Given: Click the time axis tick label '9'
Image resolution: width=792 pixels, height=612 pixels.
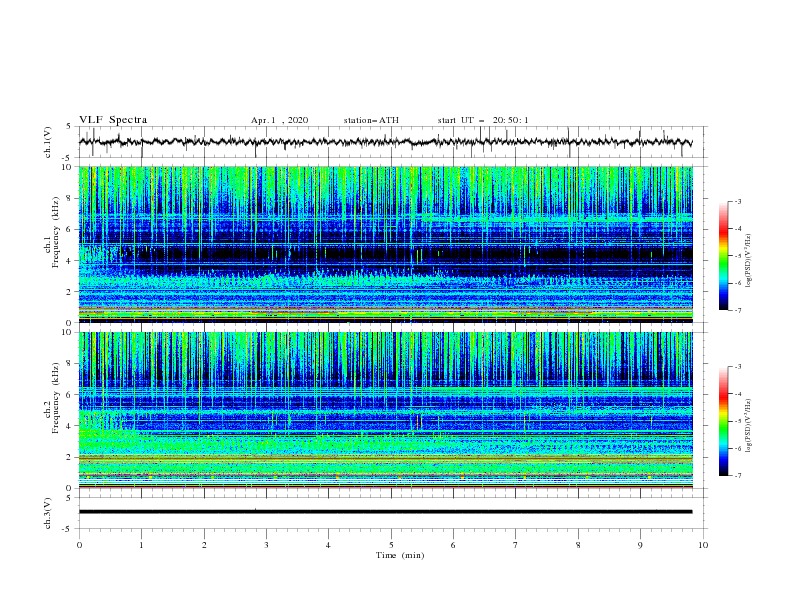Looking at the screenshot, I should [x=640, y=545].
